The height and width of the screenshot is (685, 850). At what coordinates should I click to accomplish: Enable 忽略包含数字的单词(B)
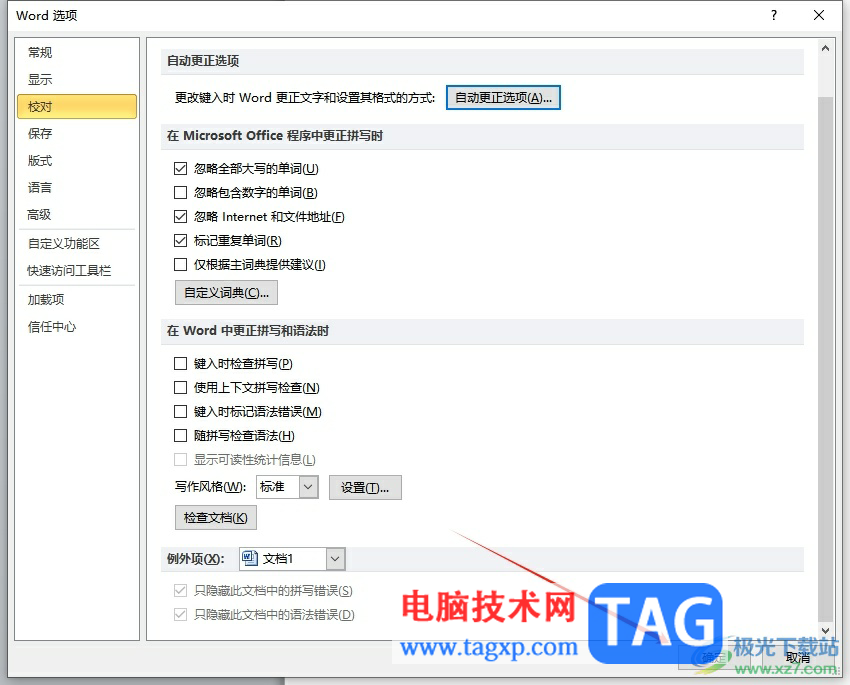181,192
